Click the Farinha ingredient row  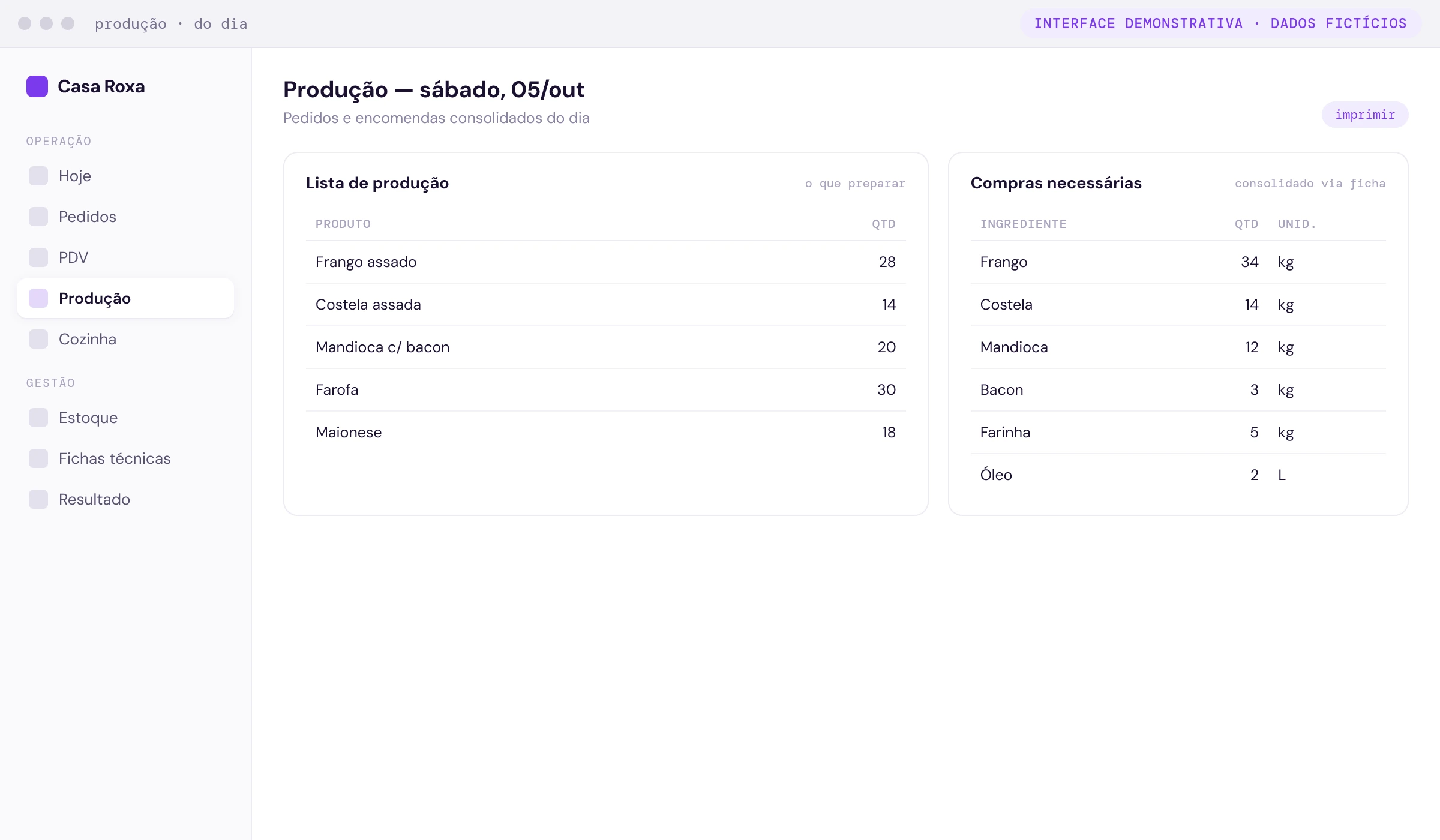(1178, 433)
